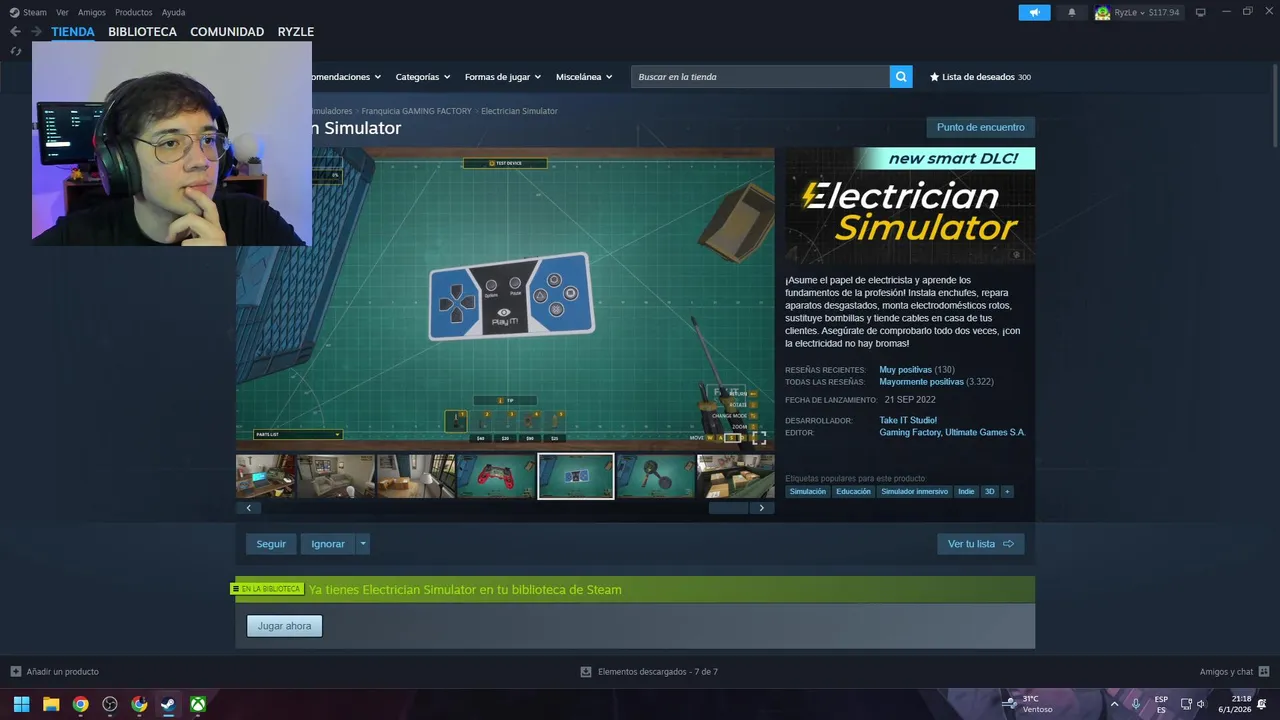Click the Educación tag

(x=853, y=492)
